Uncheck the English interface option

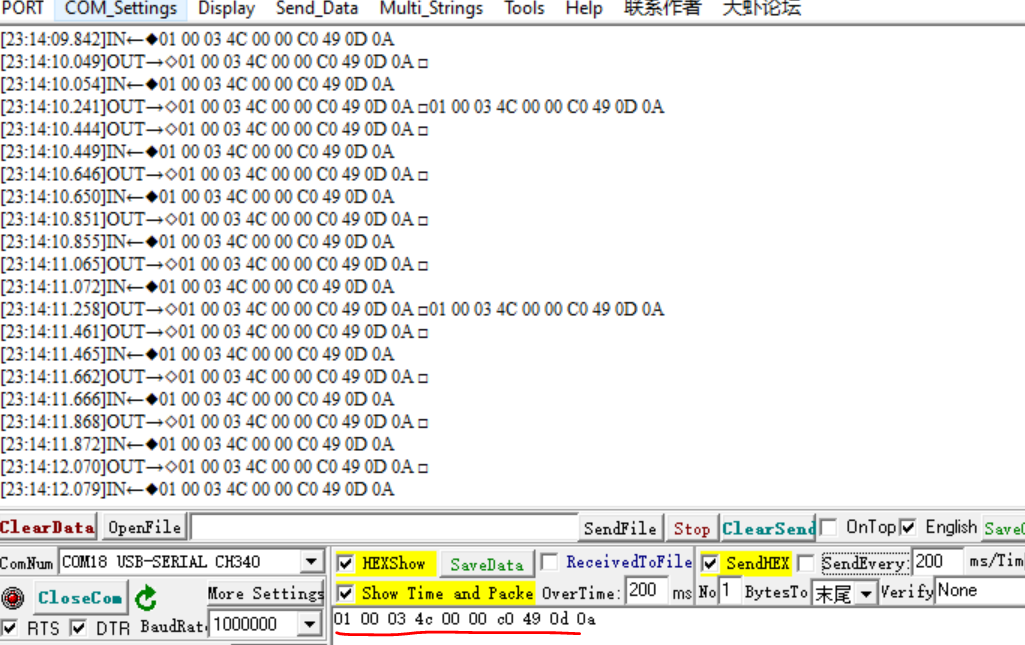click(906, 527)
